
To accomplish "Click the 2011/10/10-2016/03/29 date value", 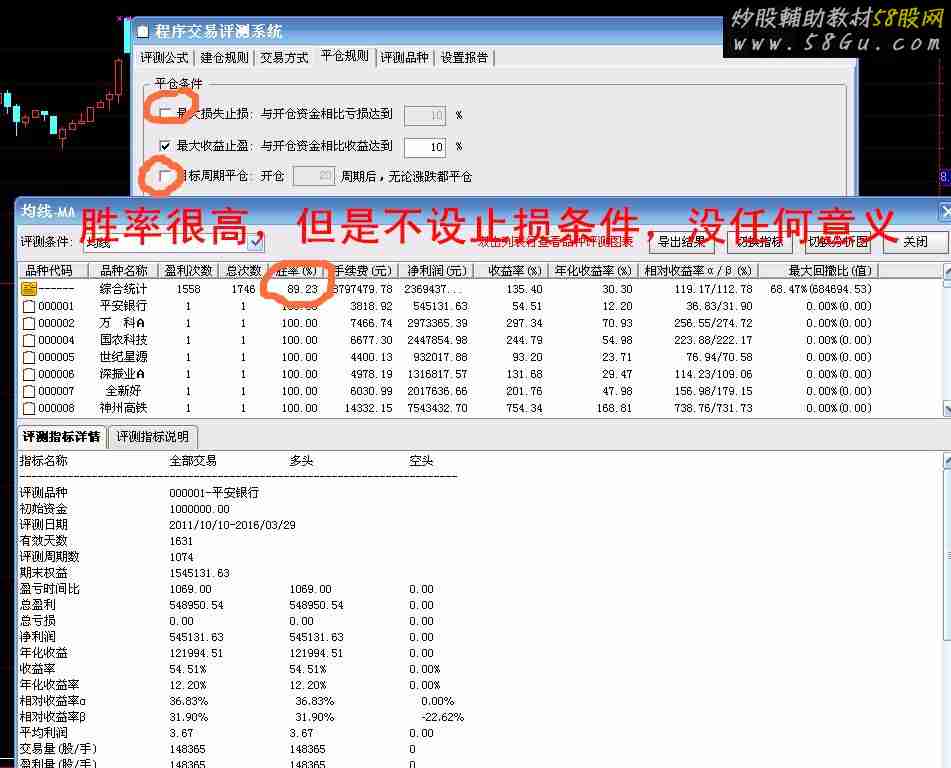I will pyautogui.click(x=232, y=525).
